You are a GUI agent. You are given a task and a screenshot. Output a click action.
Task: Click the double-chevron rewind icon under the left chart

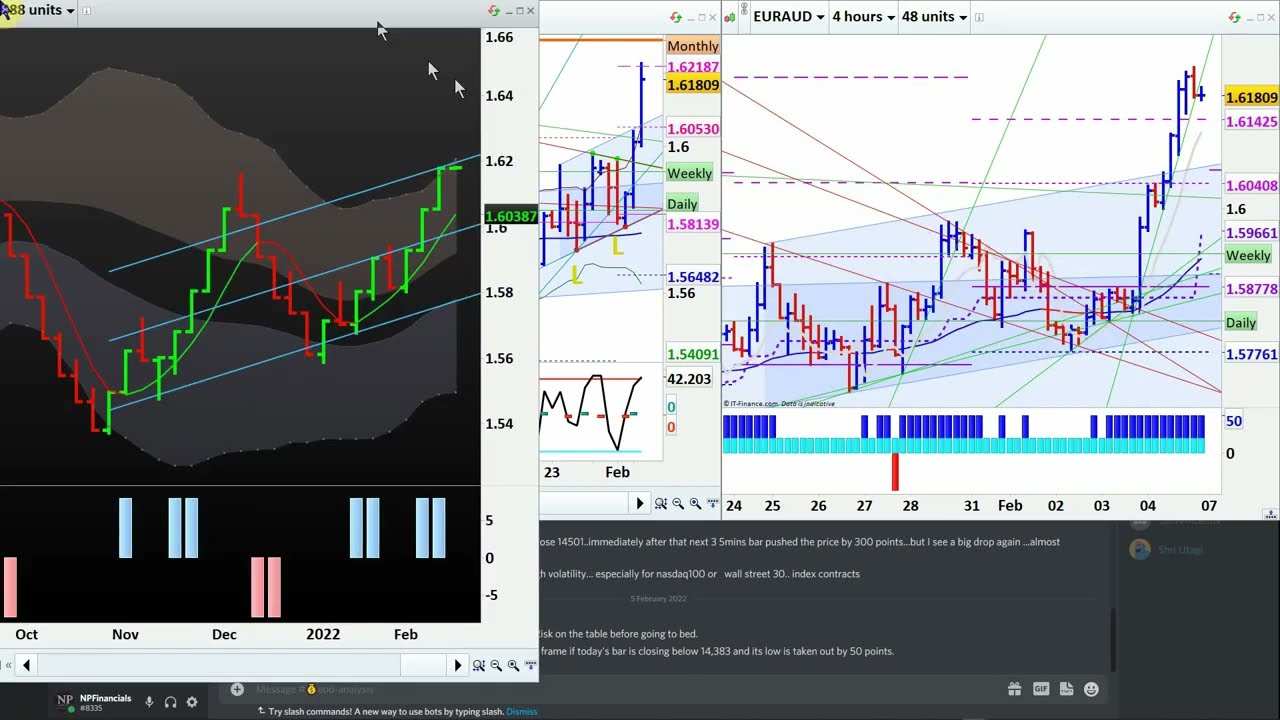pyautogui.click(x=8, y=666)
